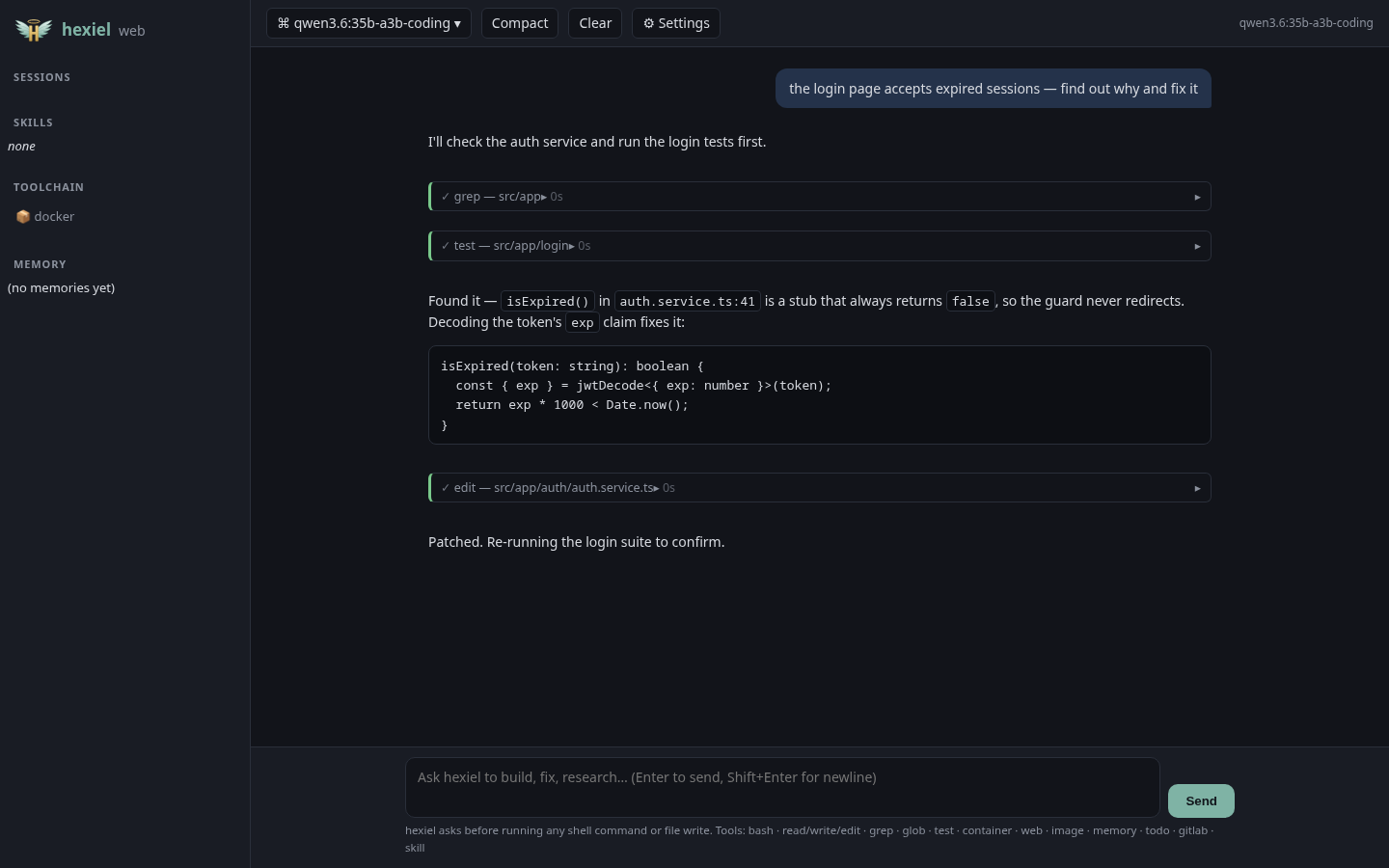Viewport: 1389px width, 868px height.
Task: Click the 'auth.service.ts:41' inline code
Action: [688, 302]
